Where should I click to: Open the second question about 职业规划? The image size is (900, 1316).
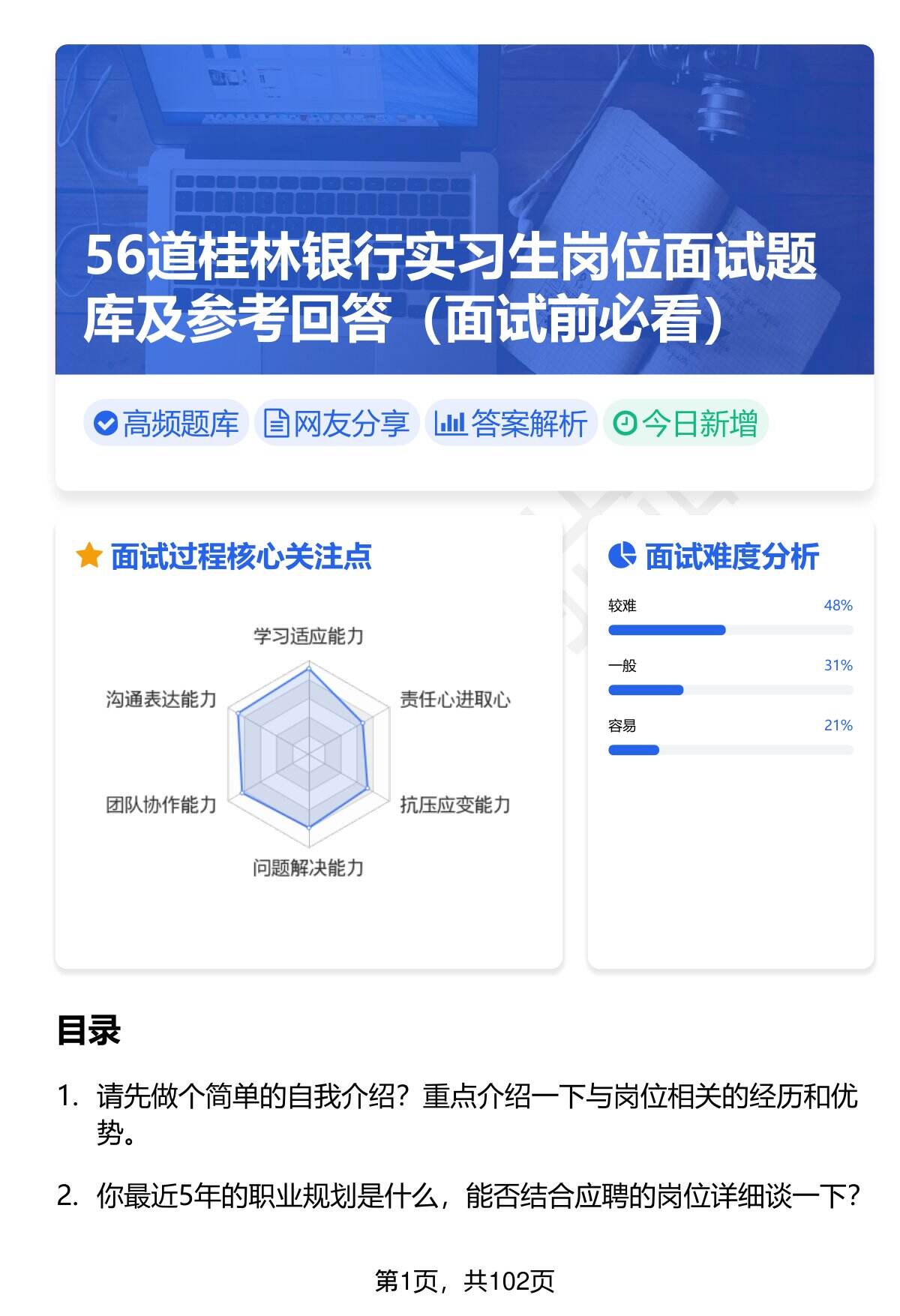(x=476, y=1195)
